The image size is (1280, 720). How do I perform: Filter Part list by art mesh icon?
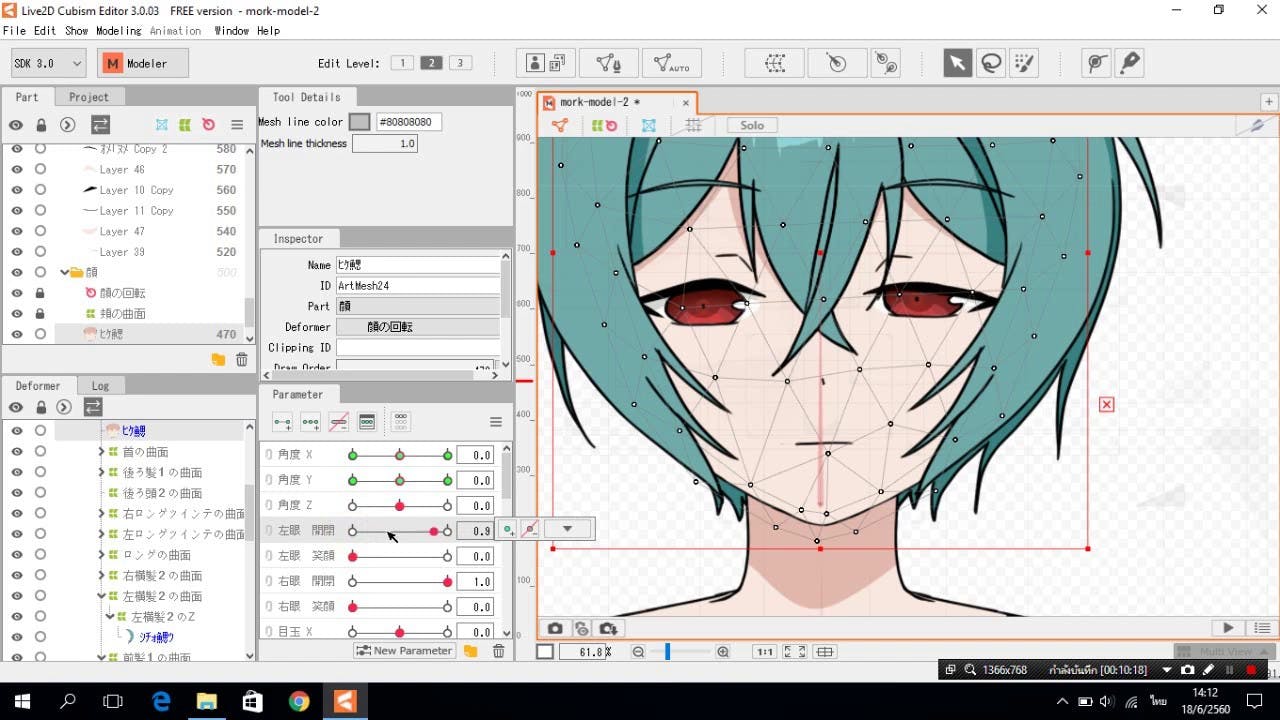click(162, 125)
